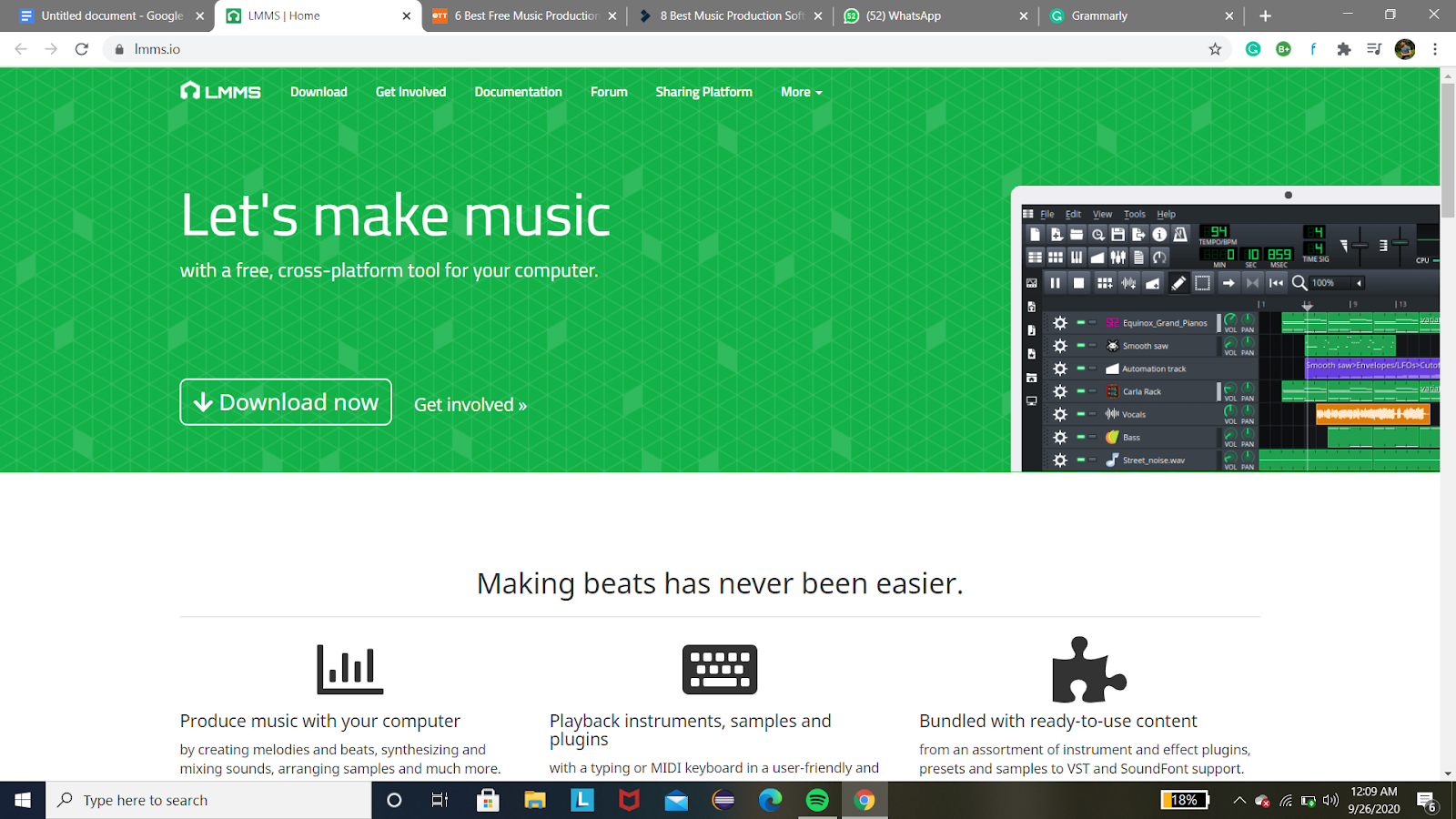Open Sharing Platform in the navbar
The height and width of the screenshot is (819, 1456).
point(703,92)
